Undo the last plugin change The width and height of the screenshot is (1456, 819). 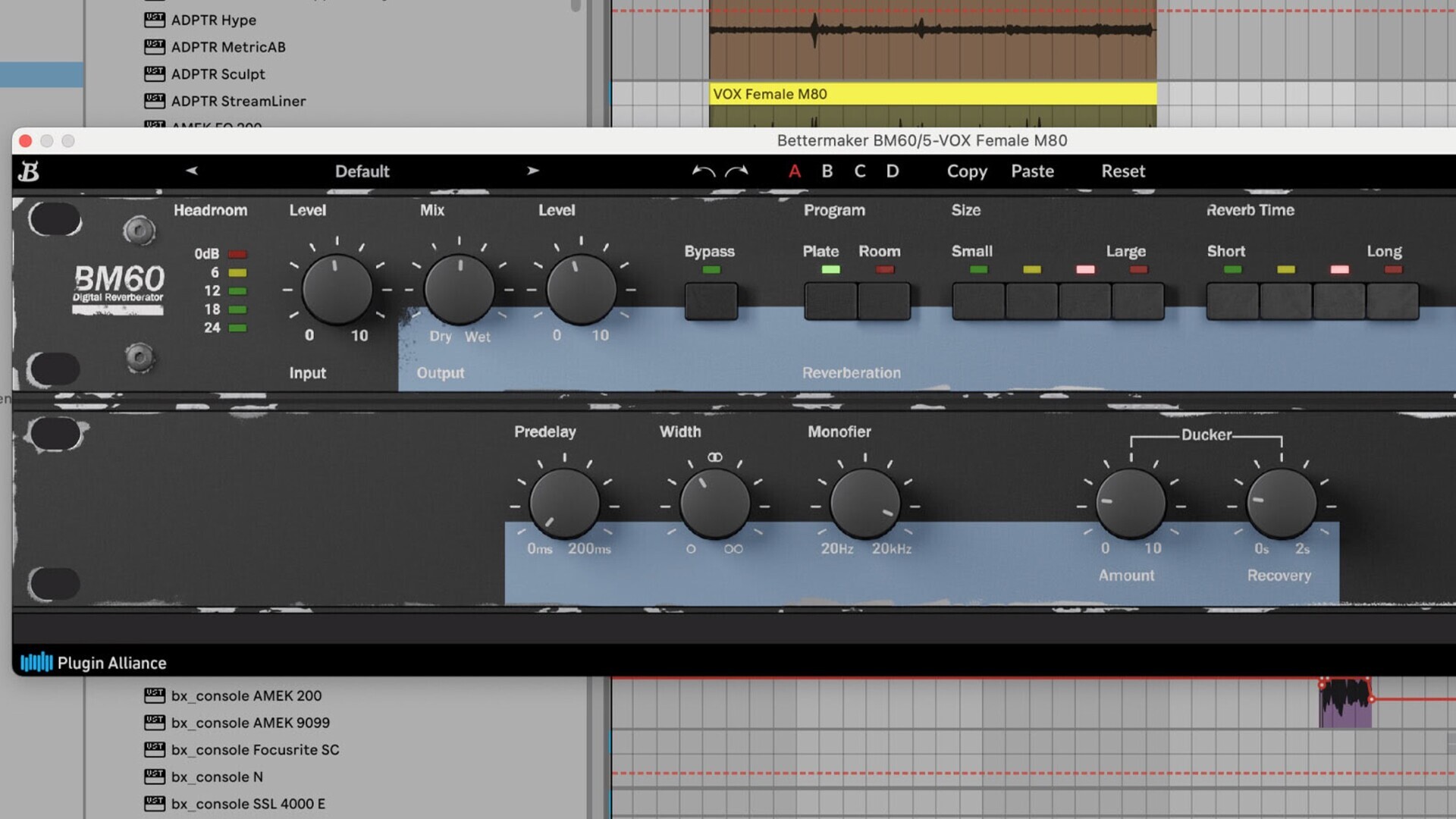coord(703,171)
